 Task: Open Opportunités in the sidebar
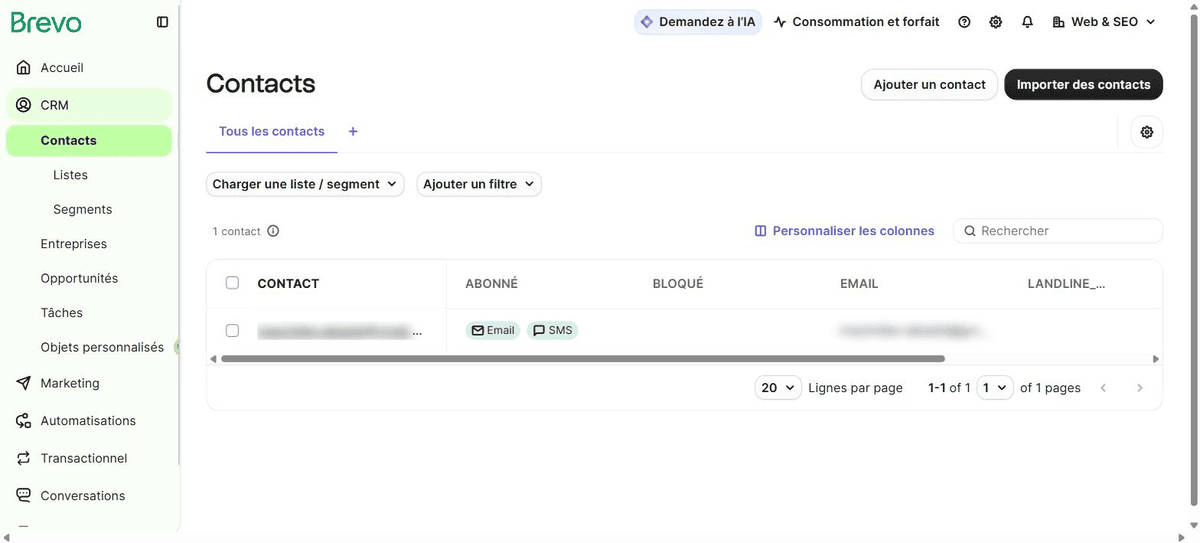pyautogui.click(x=79, y=278)
